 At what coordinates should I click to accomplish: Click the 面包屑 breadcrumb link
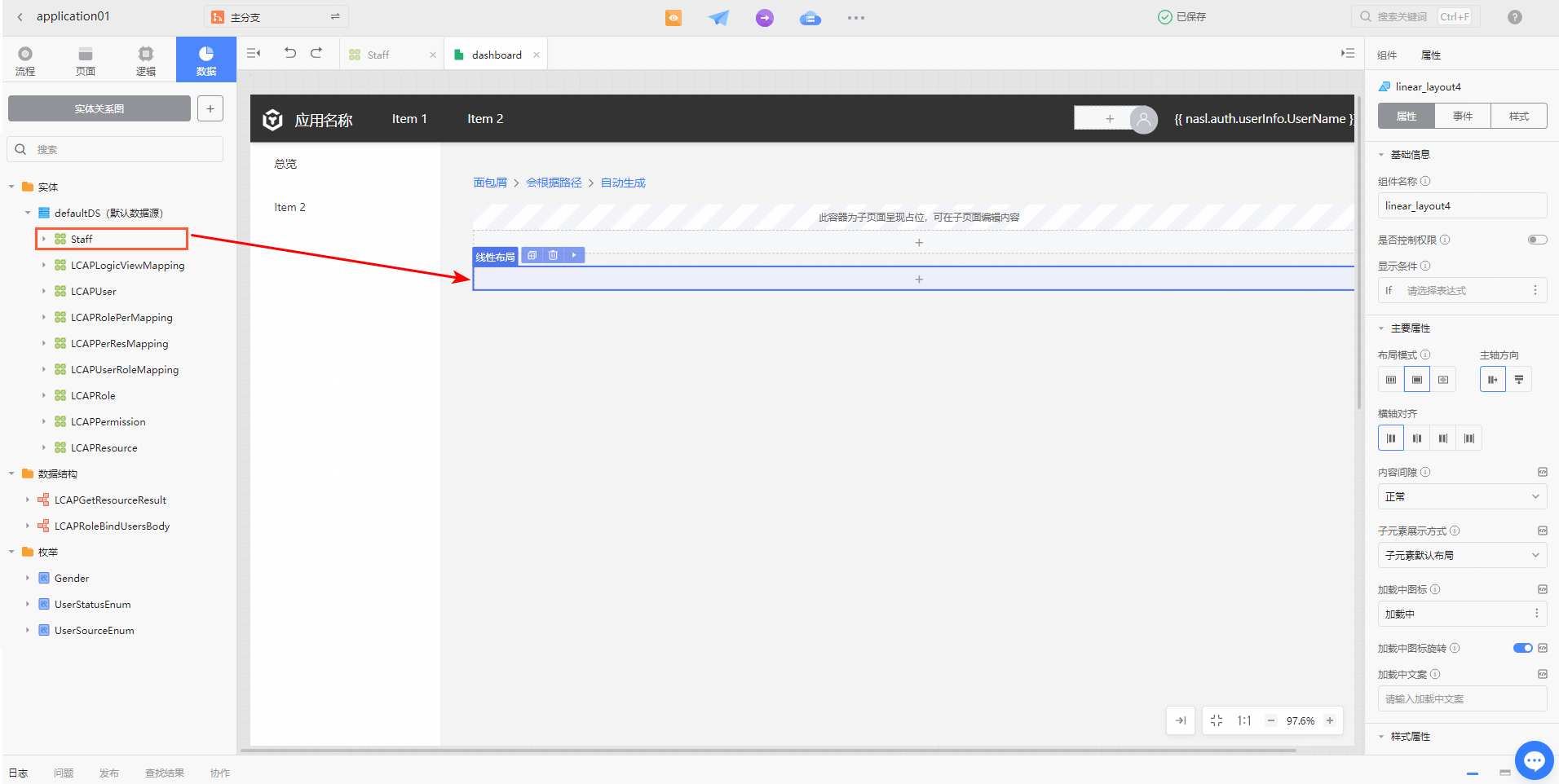[x=490, y=183]
